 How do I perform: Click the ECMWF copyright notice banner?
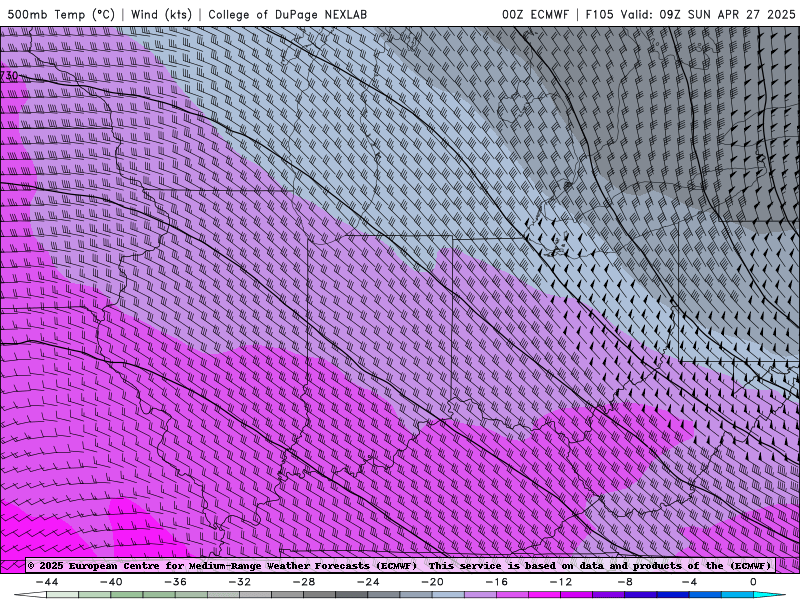[x=399, y=566]
